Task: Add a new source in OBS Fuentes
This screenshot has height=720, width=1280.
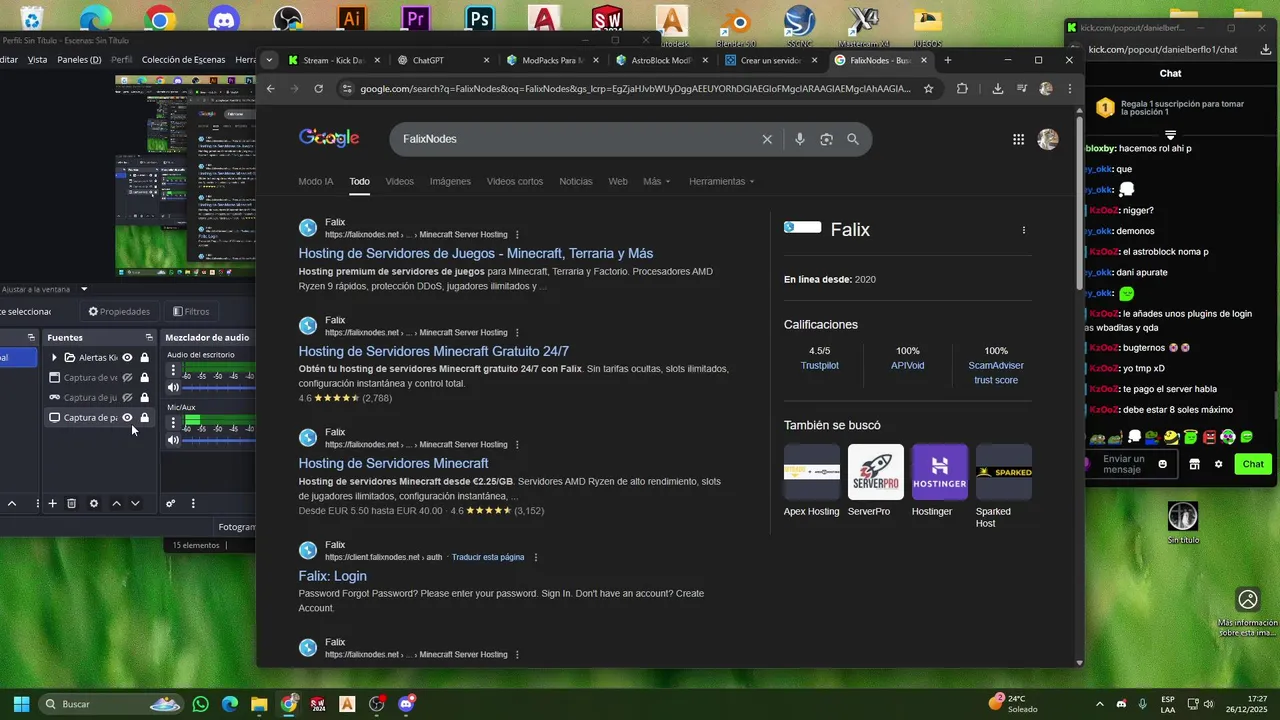Action: coord(52,503)
